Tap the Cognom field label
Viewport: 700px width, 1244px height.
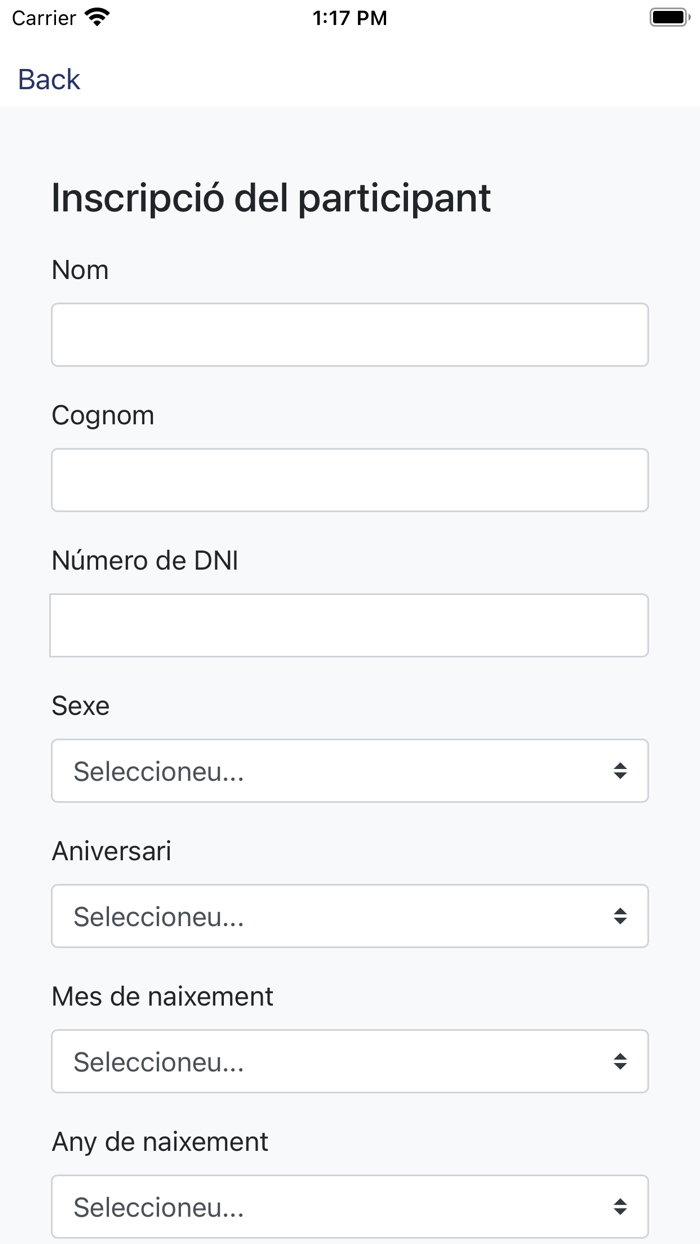coord(103,415)
